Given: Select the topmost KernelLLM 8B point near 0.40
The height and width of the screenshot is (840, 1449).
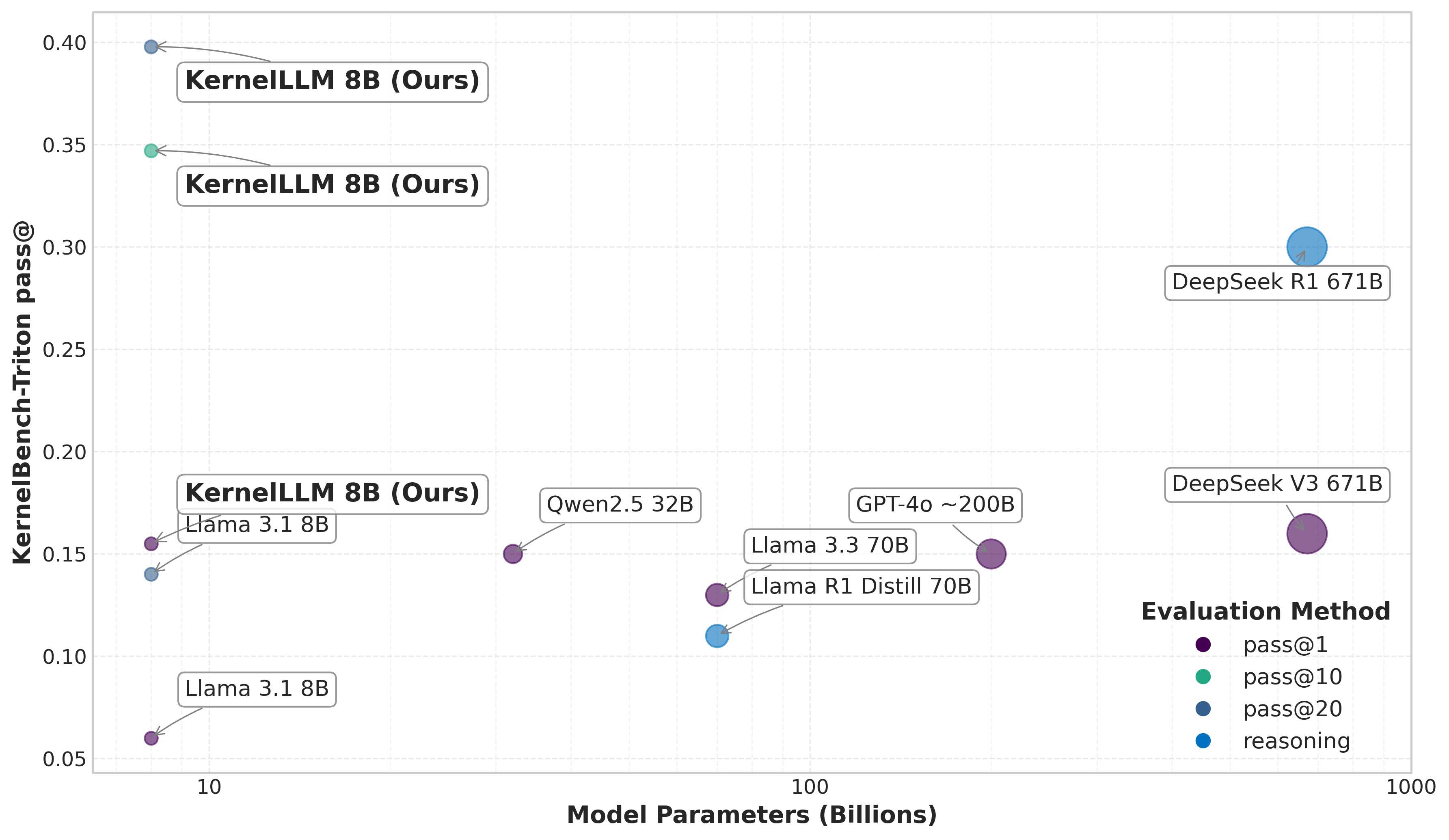Looking at the screenshot, I should coord(151,47).
